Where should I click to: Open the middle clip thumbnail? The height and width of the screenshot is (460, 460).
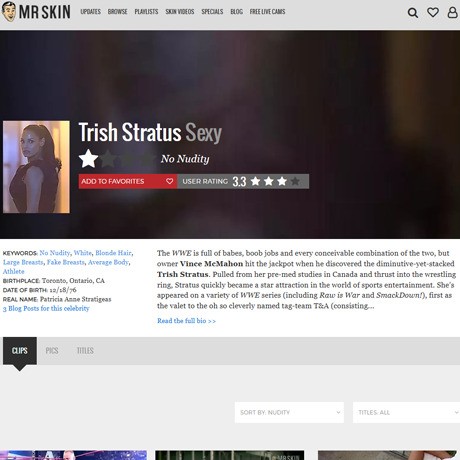click(230, 455)
